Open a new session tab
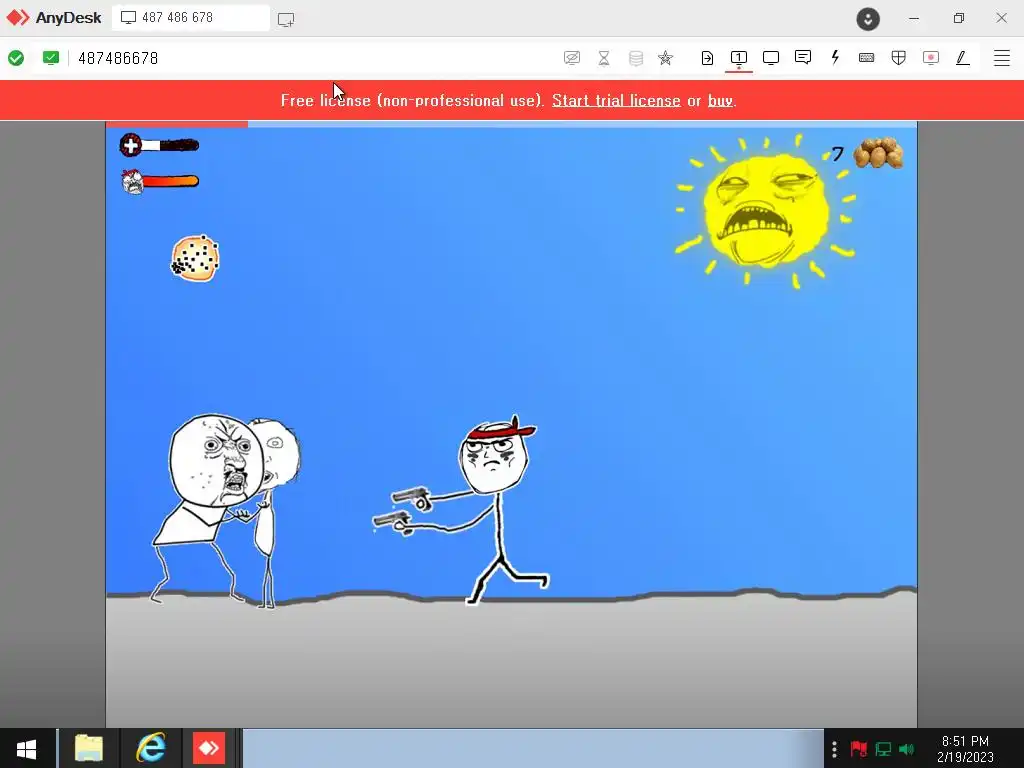Image resolution: width=1024 pixels, height=768 pixels. click(x=286, y=19)
